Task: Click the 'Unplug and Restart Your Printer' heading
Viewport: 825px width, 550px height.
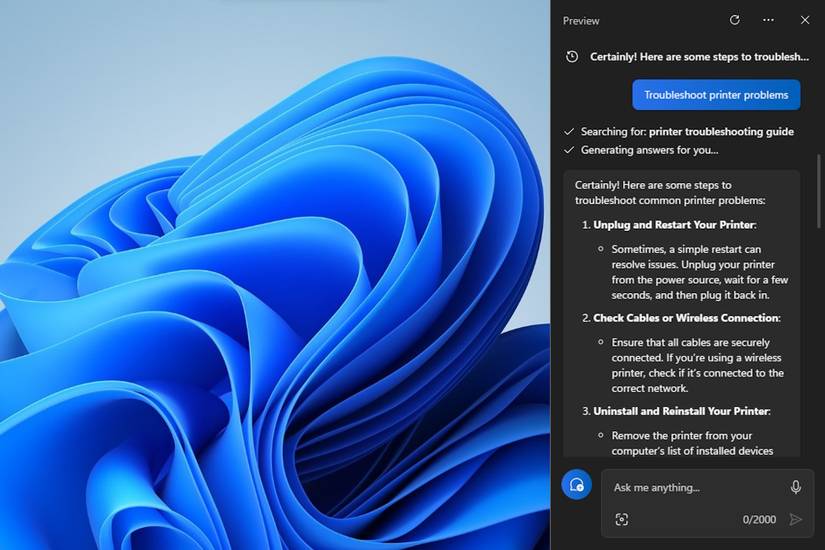Action: [674, 225]
